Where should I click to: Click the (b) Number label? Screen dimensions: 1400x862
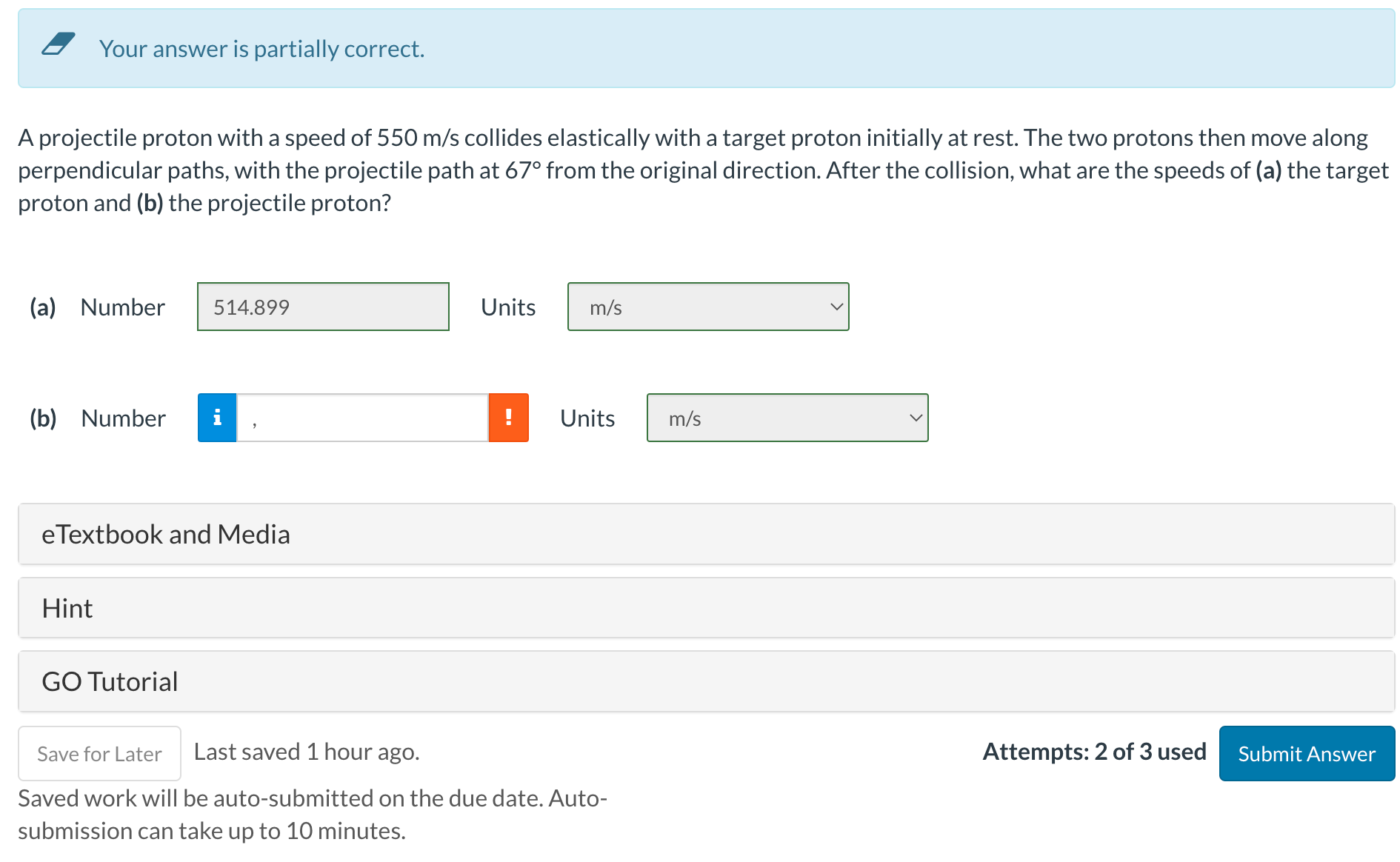coord(98,418)
